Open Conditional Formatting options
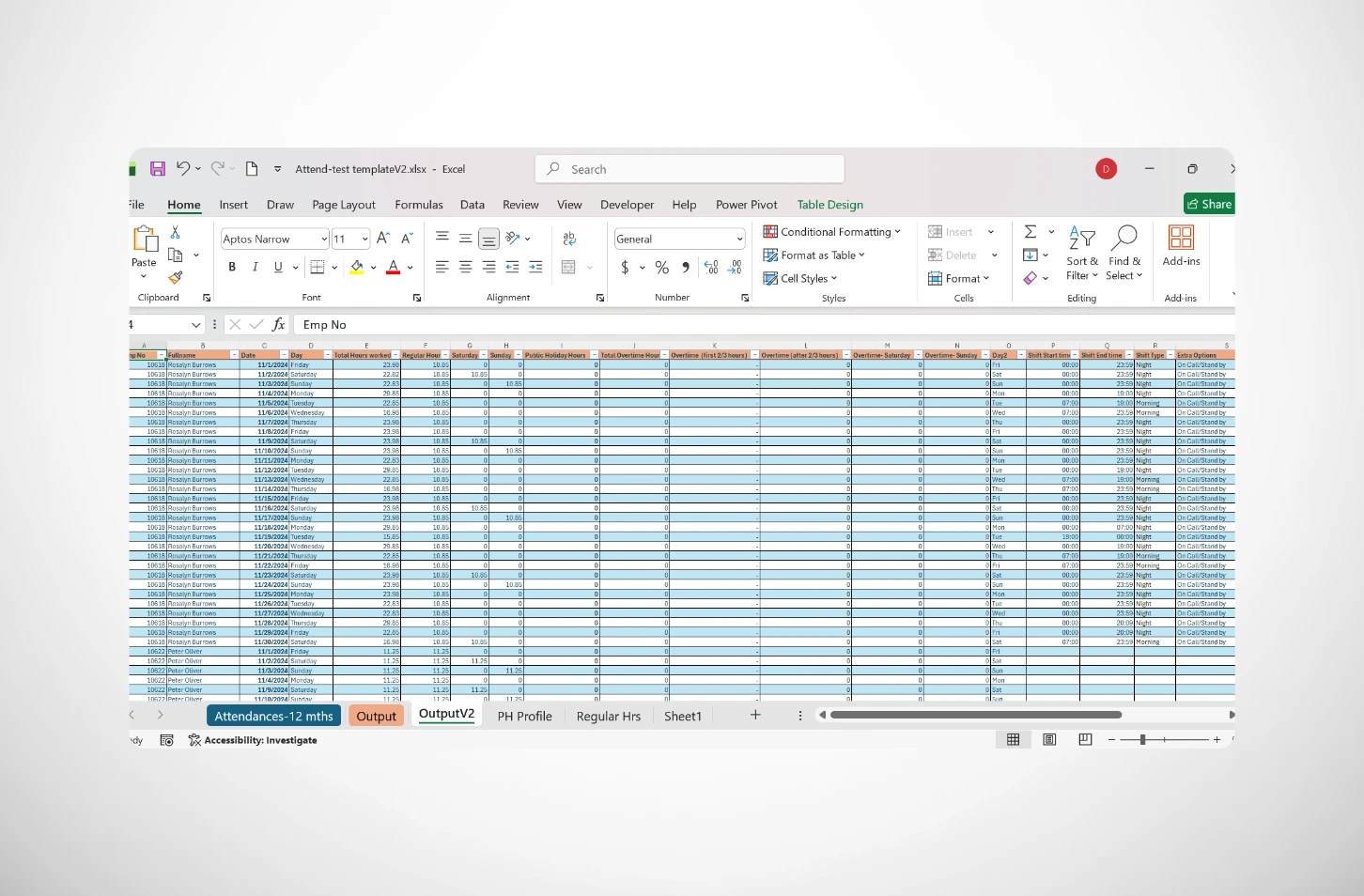This screenshot has width=1364, height=896. (832, 231)
